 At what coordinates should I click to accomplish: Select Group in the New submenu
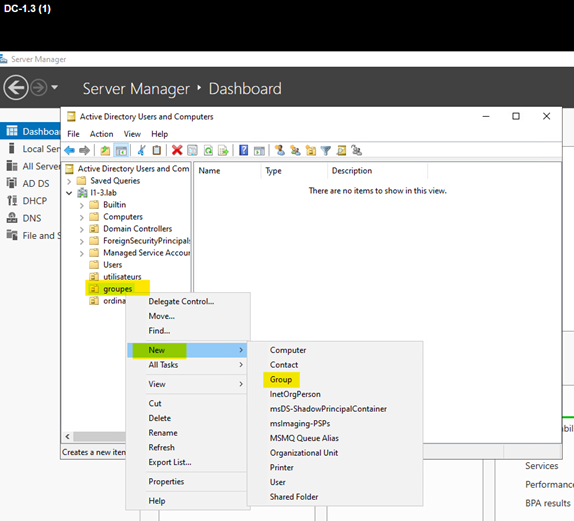pyautogui.click(x=335, y=380)
